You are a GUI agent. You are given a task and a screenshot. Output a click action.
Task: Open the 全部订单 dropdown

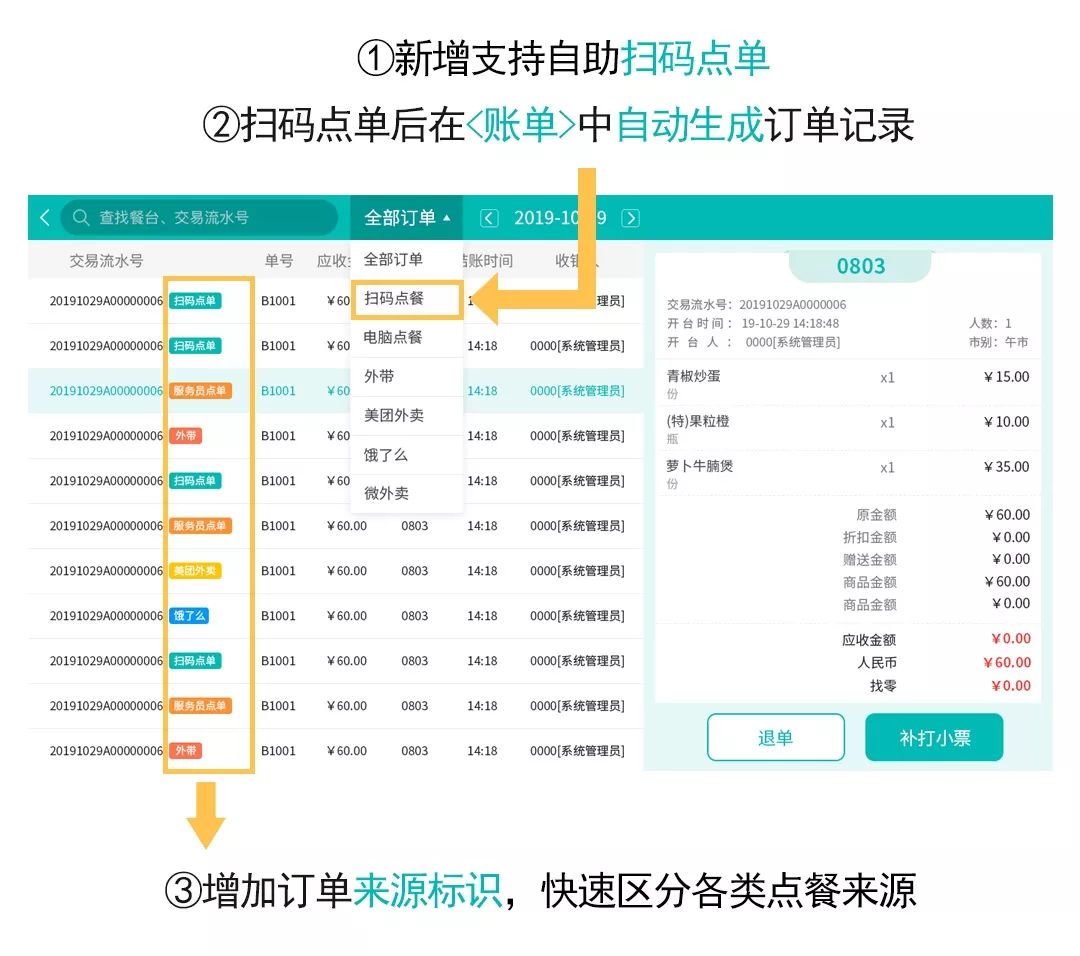coord(406,218)
